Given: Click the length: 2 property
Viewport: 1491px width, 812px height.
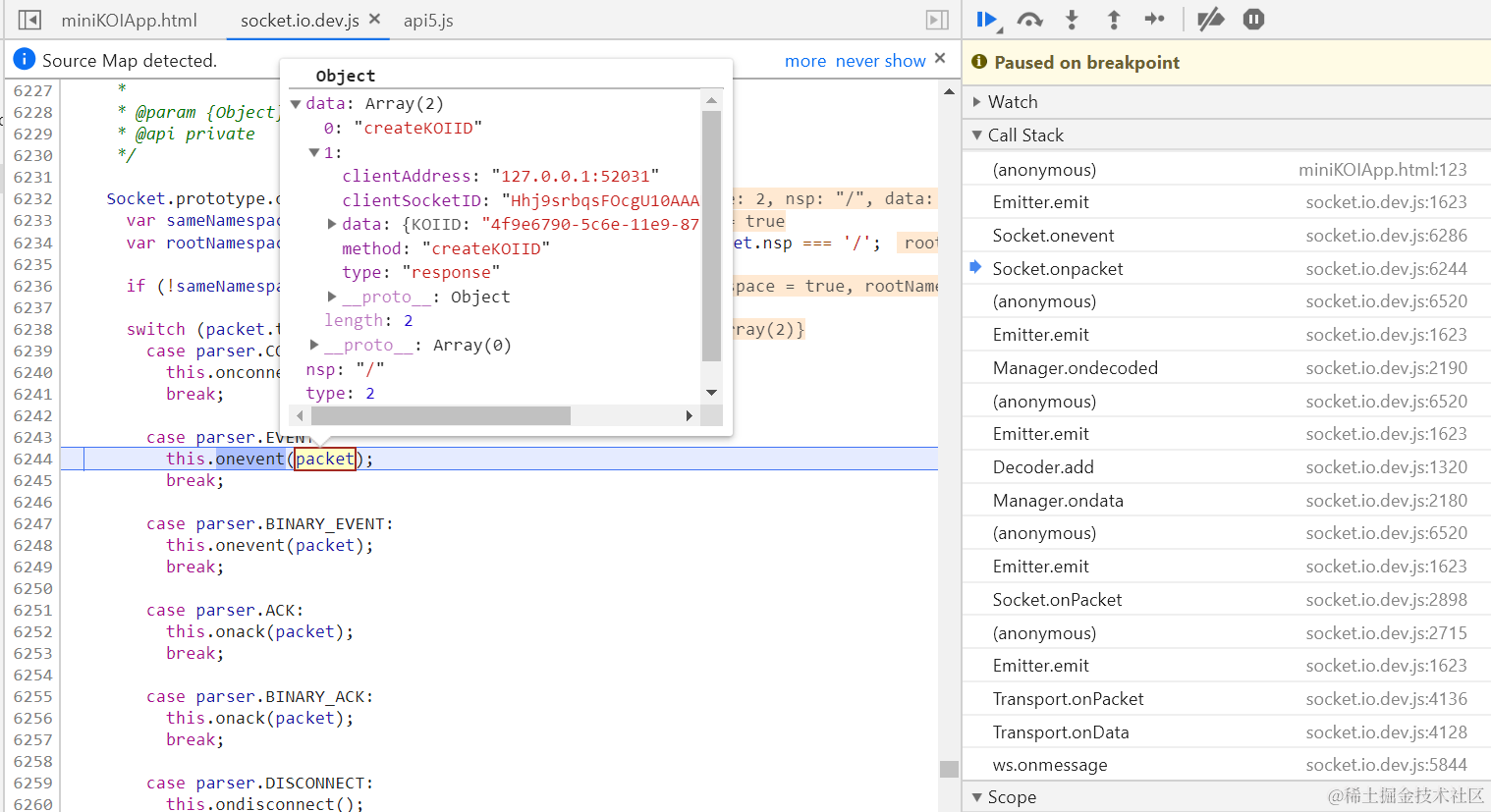Looking at the screenshot, I should [368, 321].
